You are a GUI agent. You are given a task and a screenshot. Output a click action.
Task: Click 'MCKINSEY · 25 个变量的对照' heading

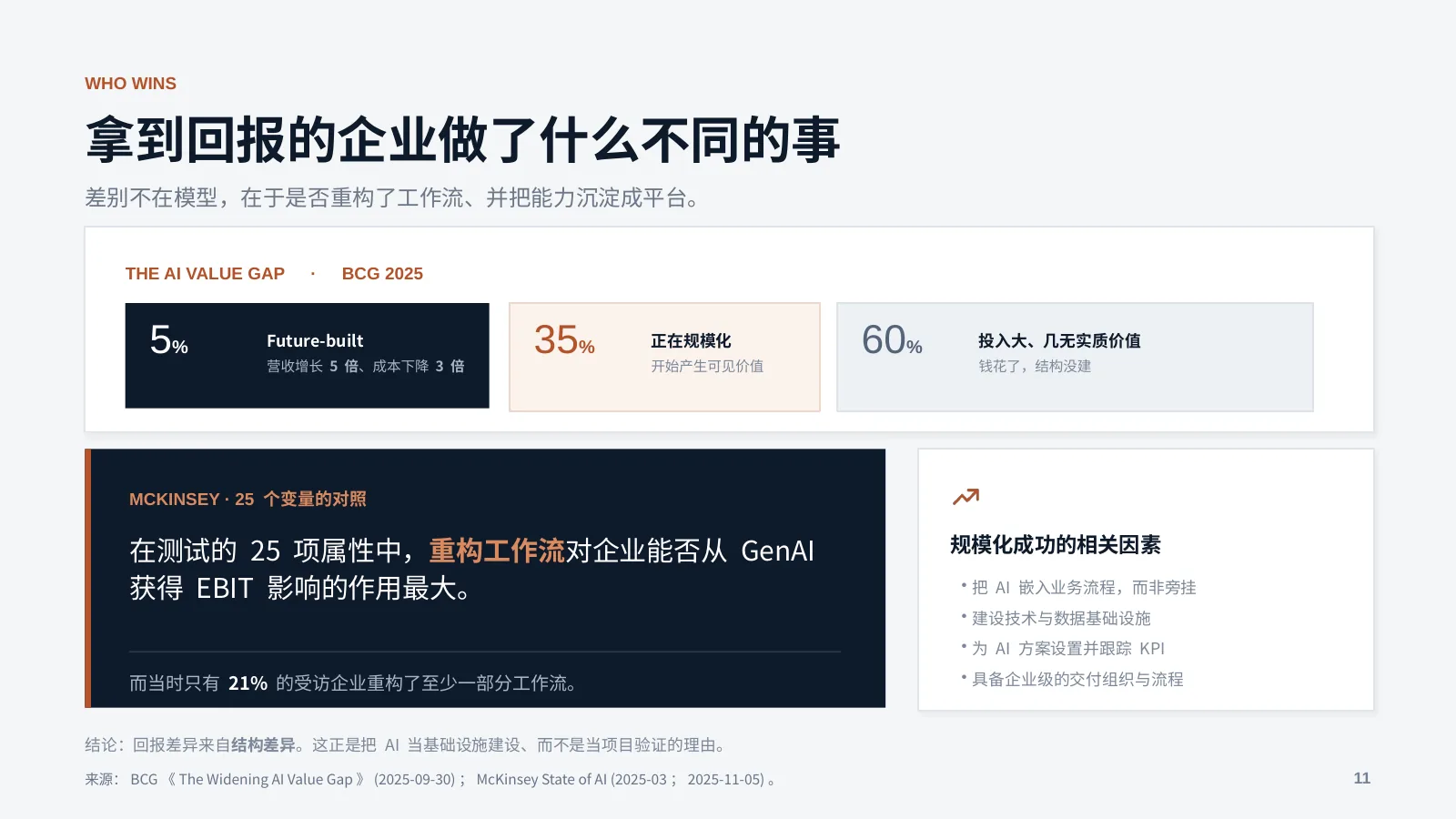(x=248, y=500)
